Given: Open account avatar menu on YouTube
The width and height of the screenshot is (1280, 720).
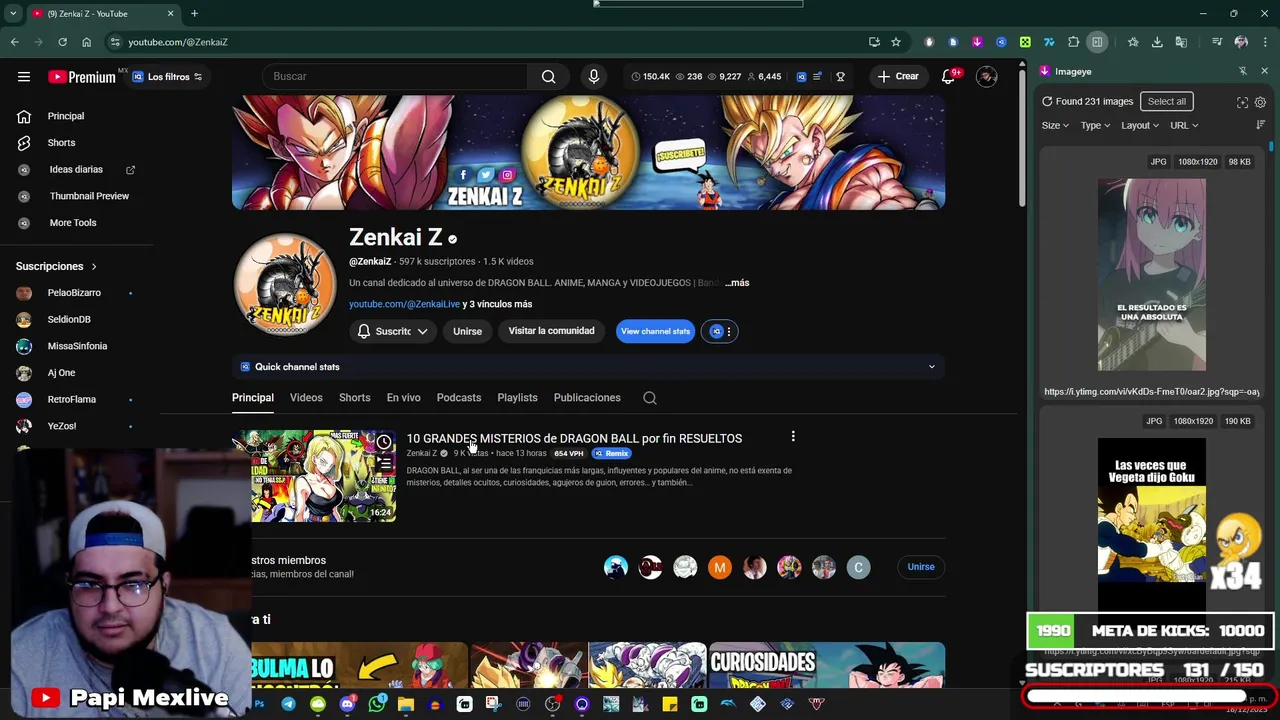Looking at the screenshot, I should (x=987, y=76).
